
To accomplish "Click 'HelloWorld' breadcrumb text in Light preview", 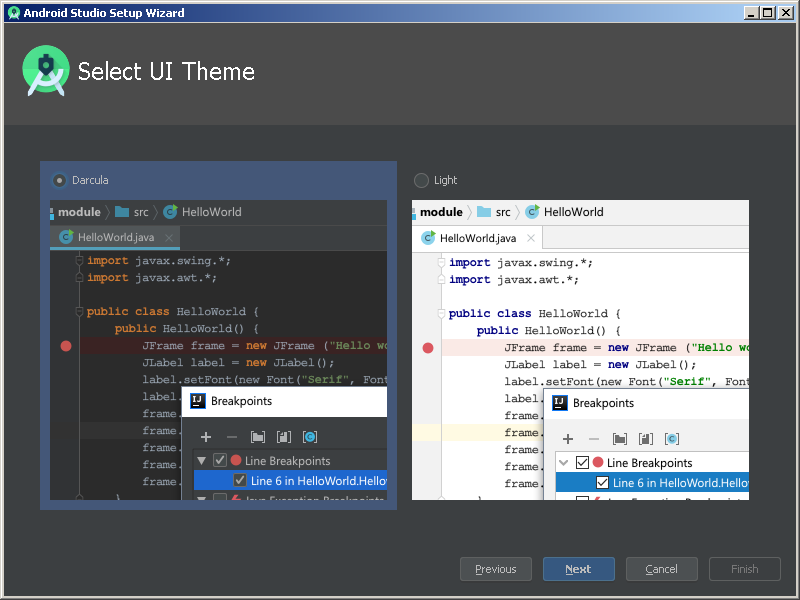I will pyautogui.click(x=573, y=212).
